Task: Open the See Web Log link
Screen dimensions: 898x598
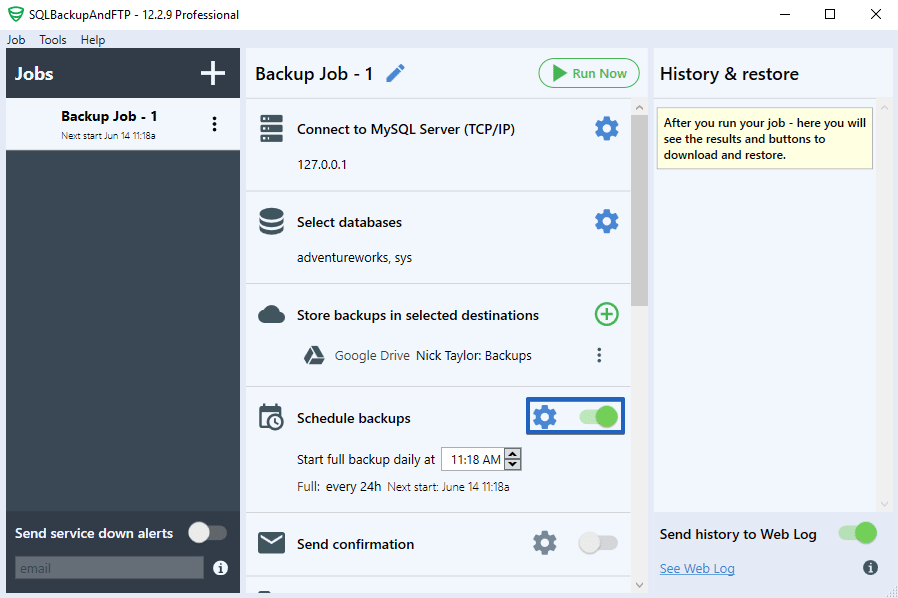Action: (x=697, y=568)
